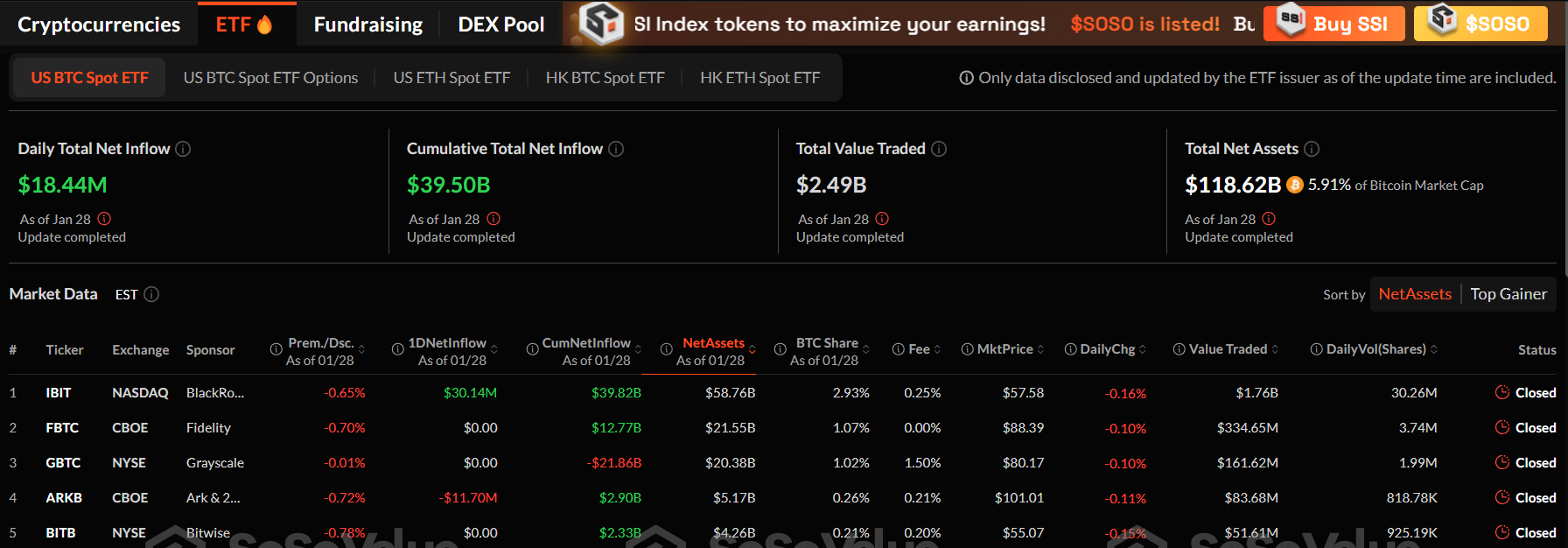This screenshot has width=1568, height=548.
Task: Click the SSI cube logo in the banner
Action: click(x=602, y=23)
